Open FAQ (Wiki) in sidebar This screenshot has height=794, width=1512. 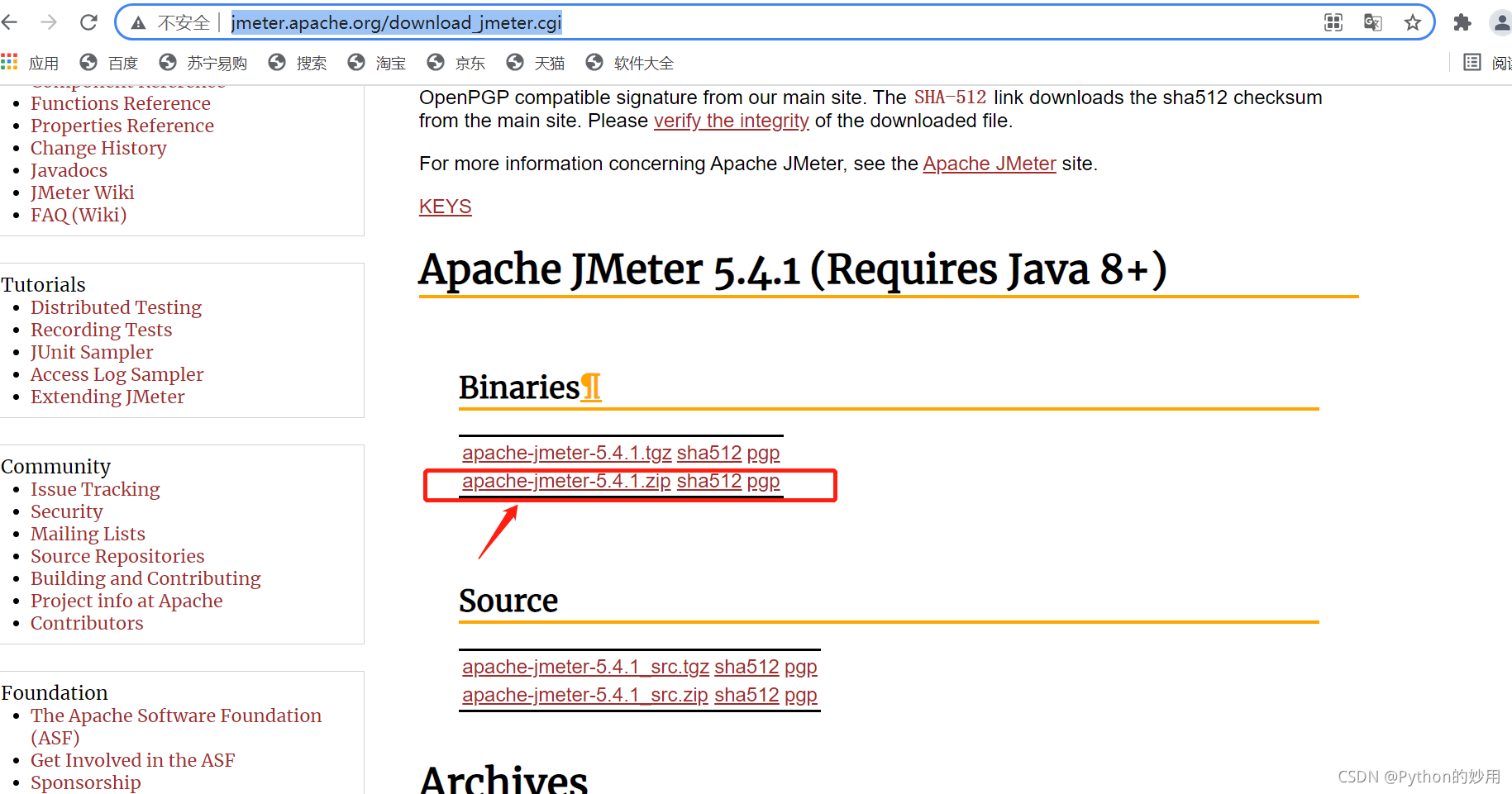79,215
